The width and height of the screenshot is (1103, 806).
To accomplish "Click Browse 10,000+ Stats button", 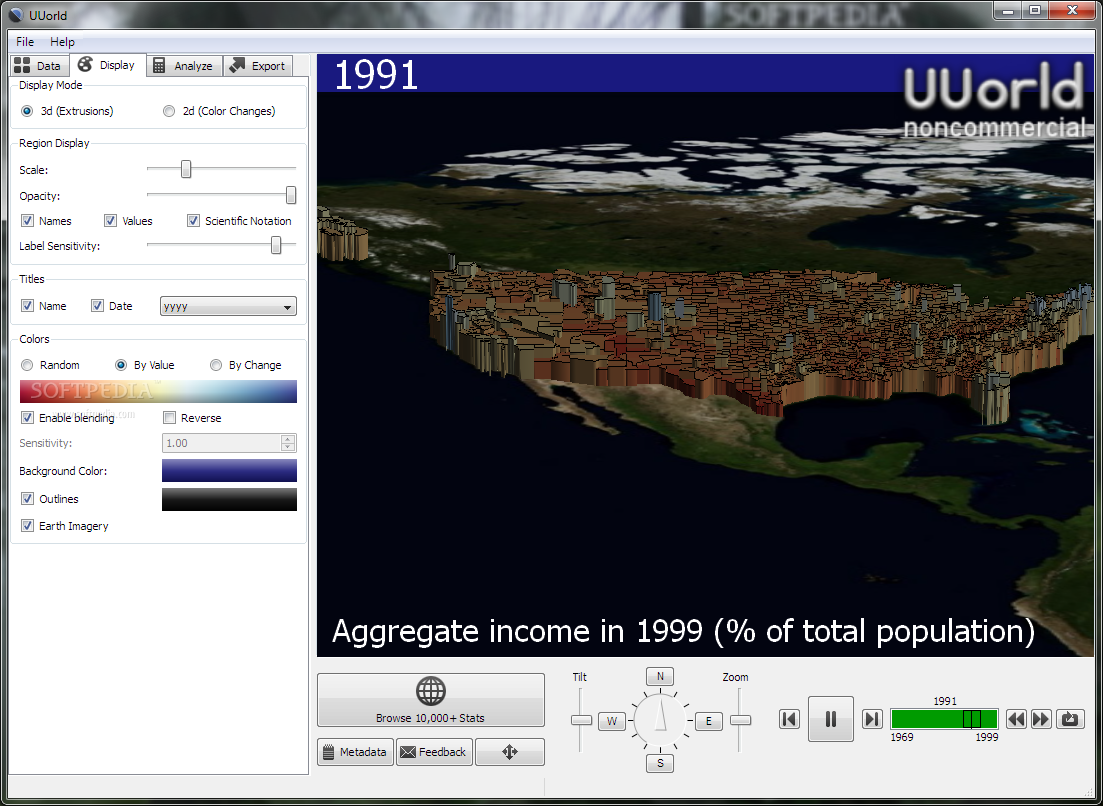I will pos(431,700).
